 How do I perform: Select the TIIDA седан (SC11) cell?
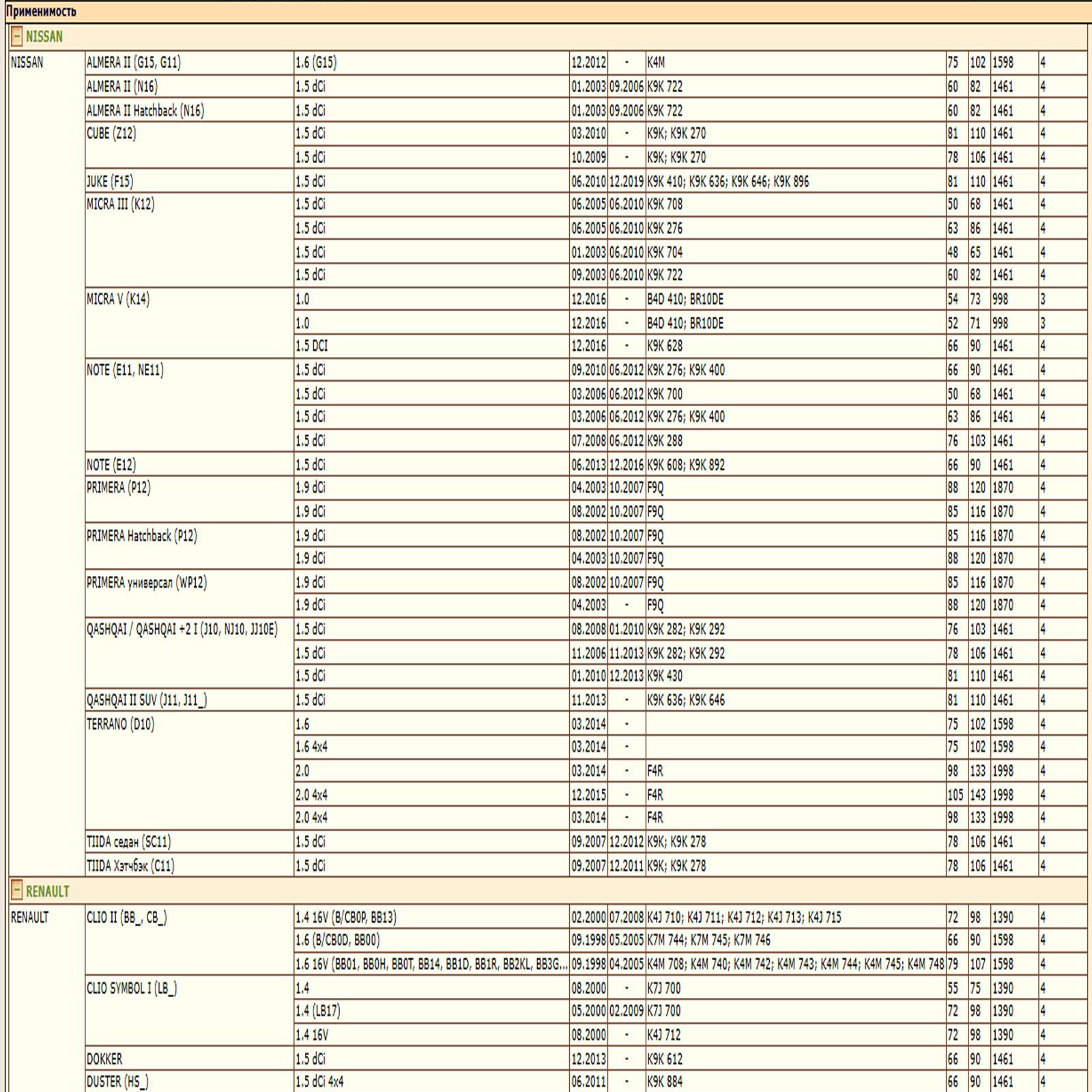point(128,842)
